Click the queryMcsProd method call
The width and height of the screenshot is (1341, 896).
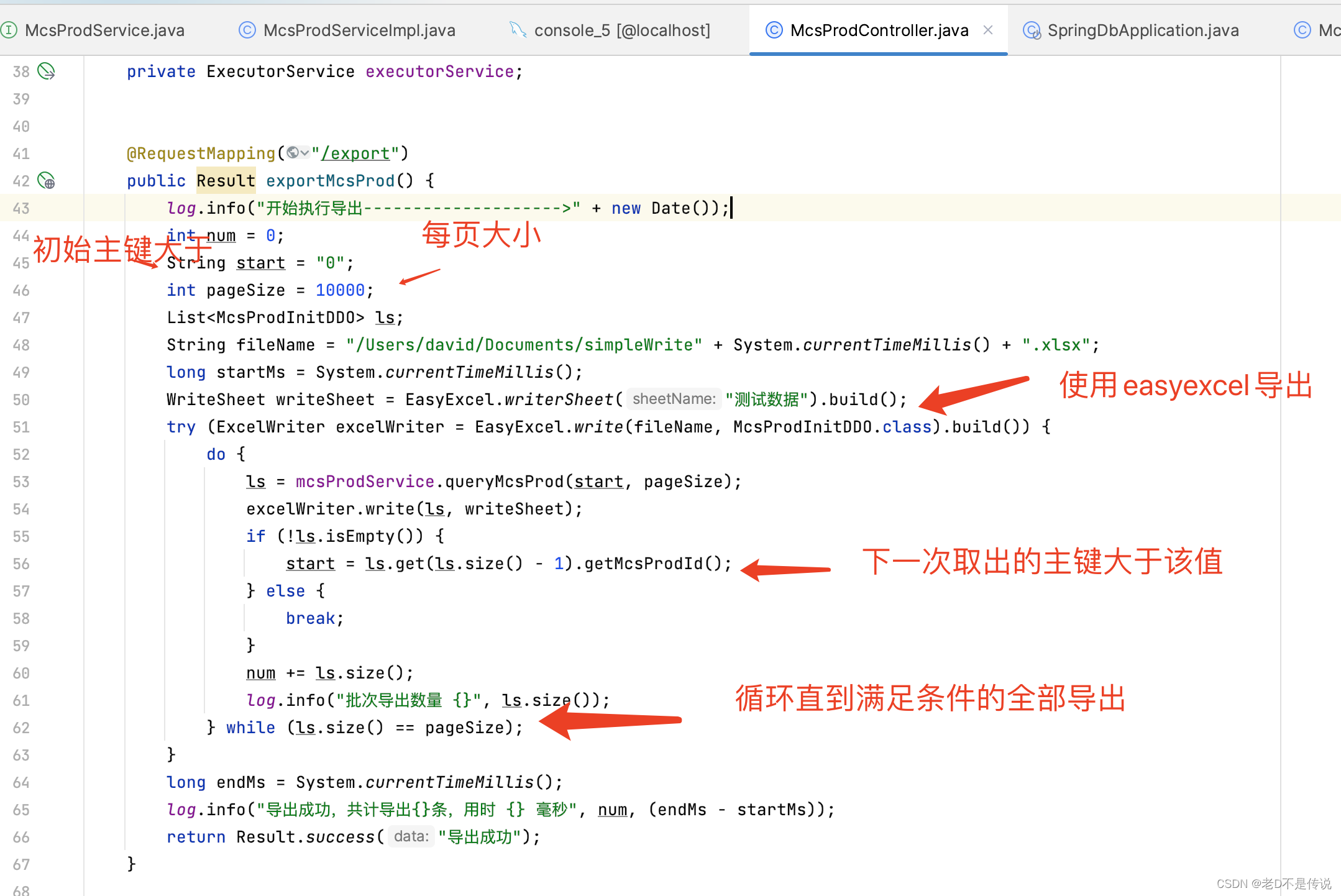tap(503, 482)
